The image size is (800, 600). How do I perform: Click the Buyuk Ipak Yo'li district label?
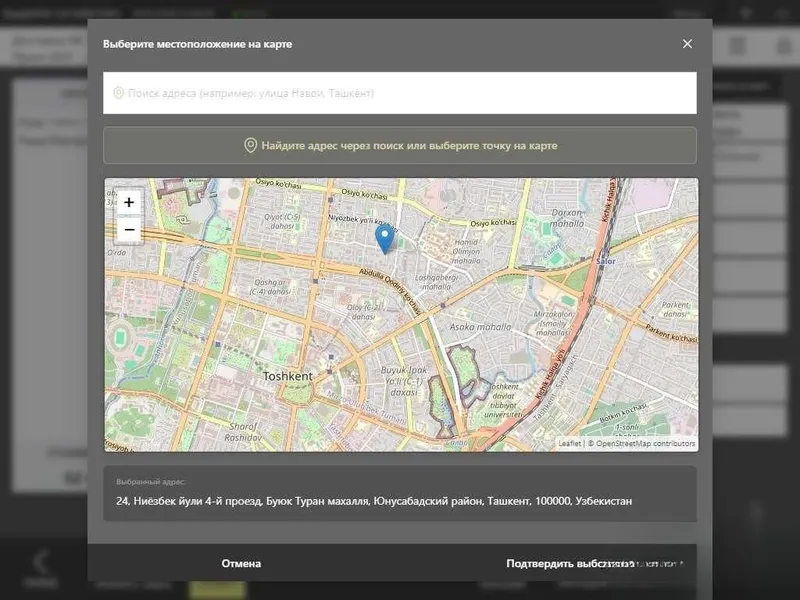pyautogui.click(x=404, y=381)
